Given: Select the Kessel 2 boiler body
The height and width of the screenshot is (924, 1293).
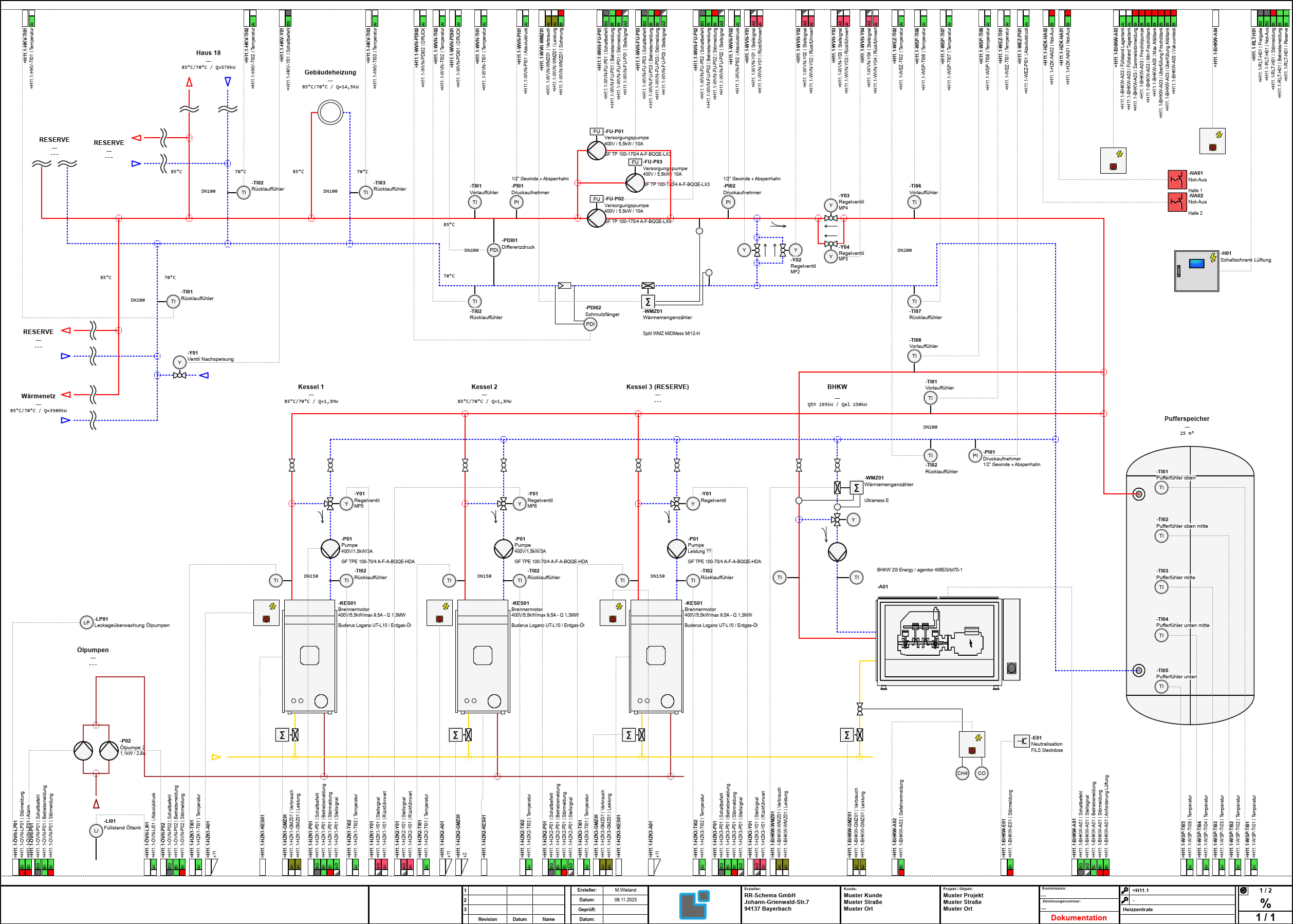Looking at the screenshot, I should coord(483,656).
